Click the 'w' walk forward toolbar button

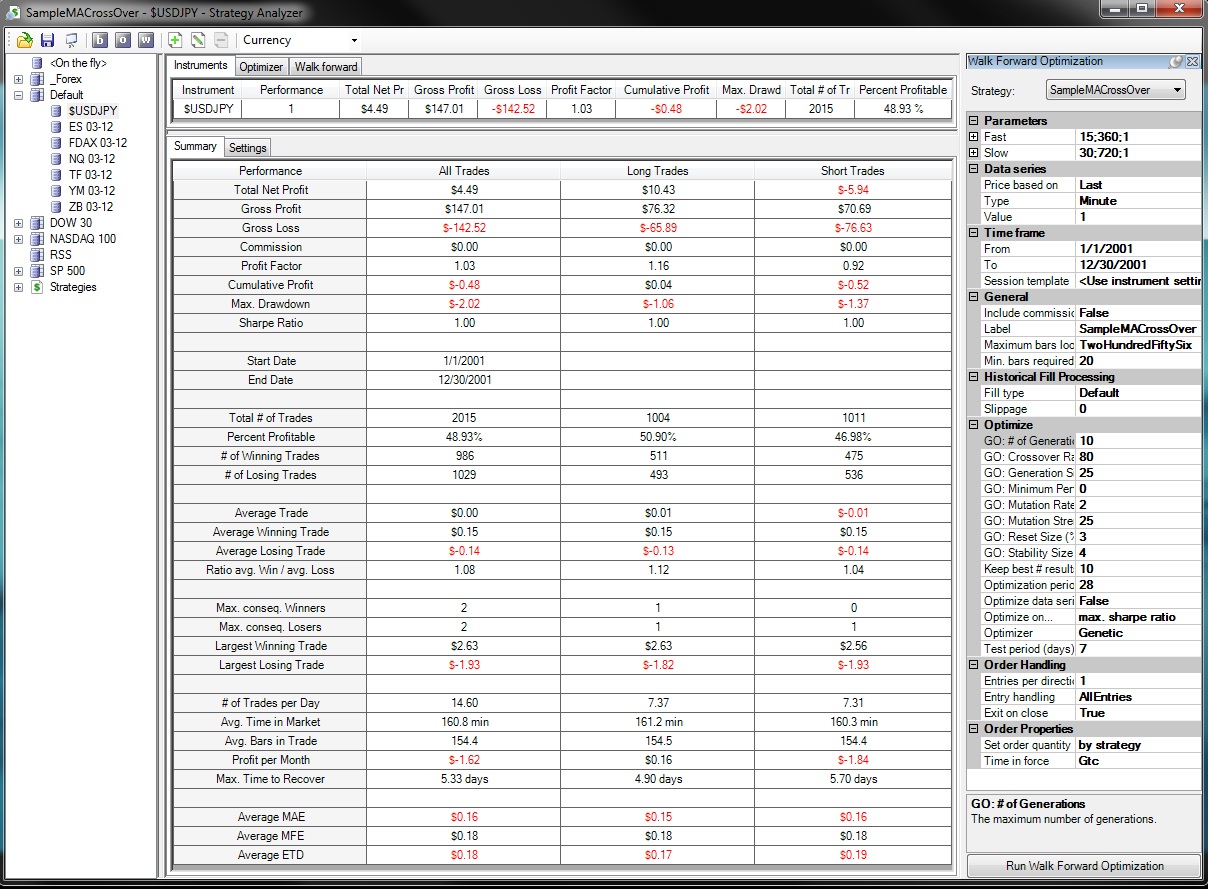[x=146, y=40]
